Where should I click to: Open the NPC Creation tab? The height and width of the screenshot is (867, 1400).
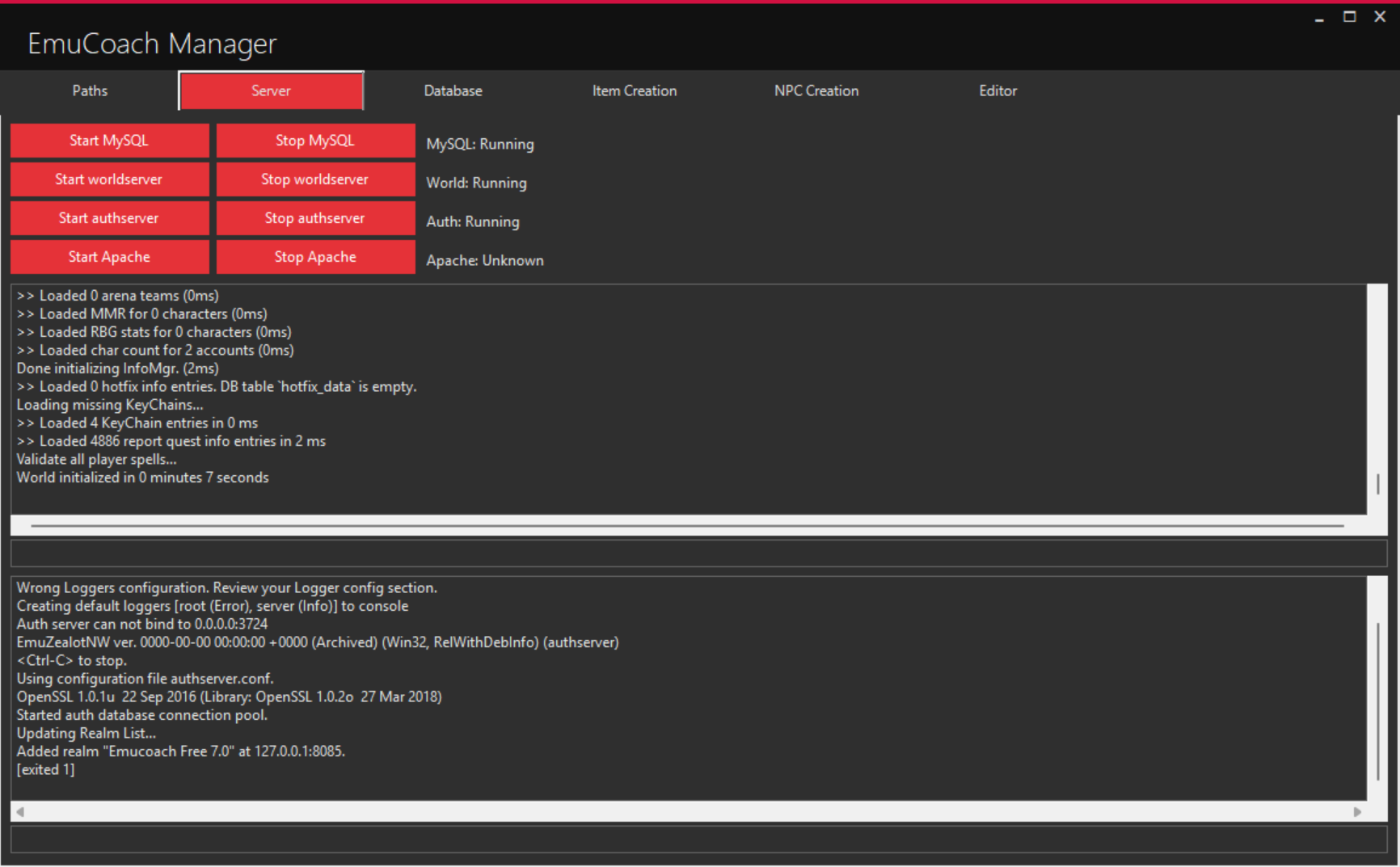coord(816,90)
